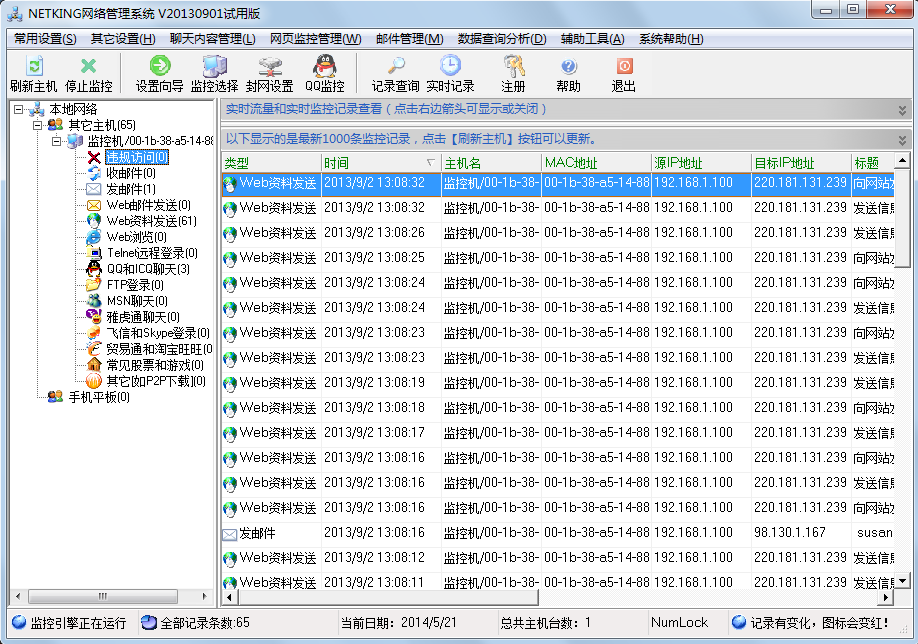This screenshot has height=644, width=918.
Task: Select 其它[如P2P下载](0) tree node
Action: [x=156, y=381]
